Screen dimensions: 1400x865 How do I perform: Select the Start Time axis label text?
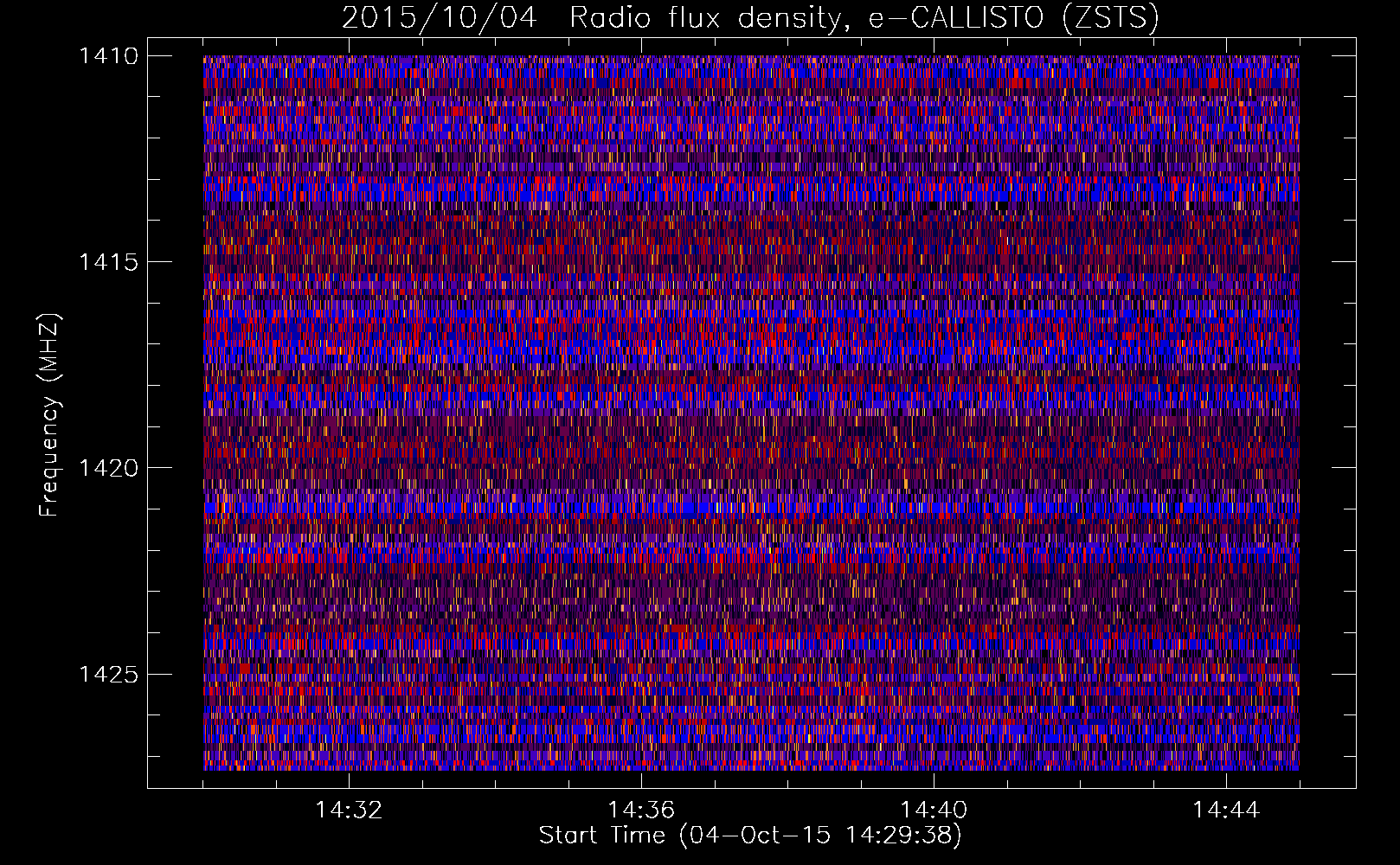tap(750, 836)
